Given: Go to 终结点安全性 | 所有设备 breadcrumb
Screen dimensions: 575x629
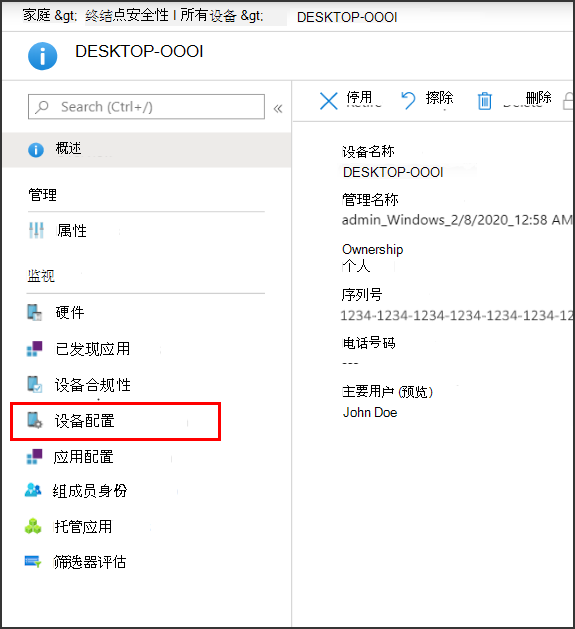Looking at the screenshot, I should click(x=161, y=15).
